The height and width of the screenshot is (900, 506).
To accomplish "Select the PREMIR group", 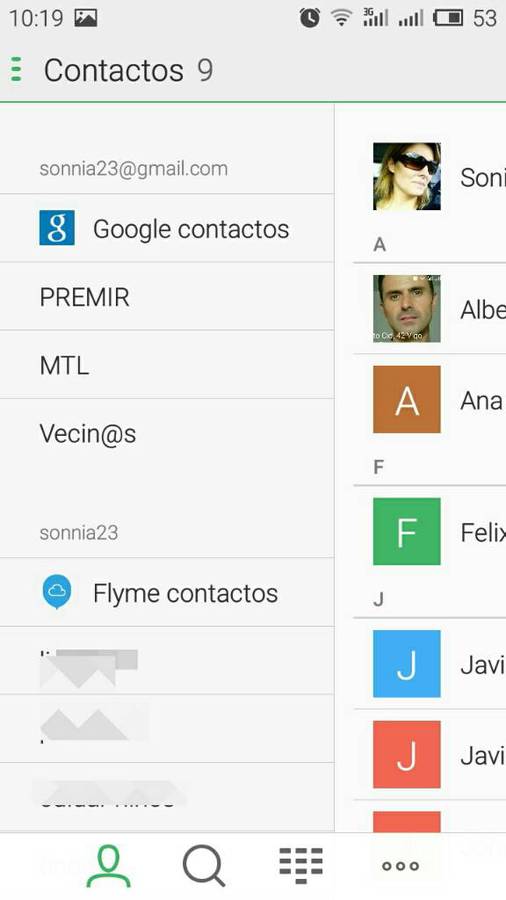I will (x=167, y=297).
